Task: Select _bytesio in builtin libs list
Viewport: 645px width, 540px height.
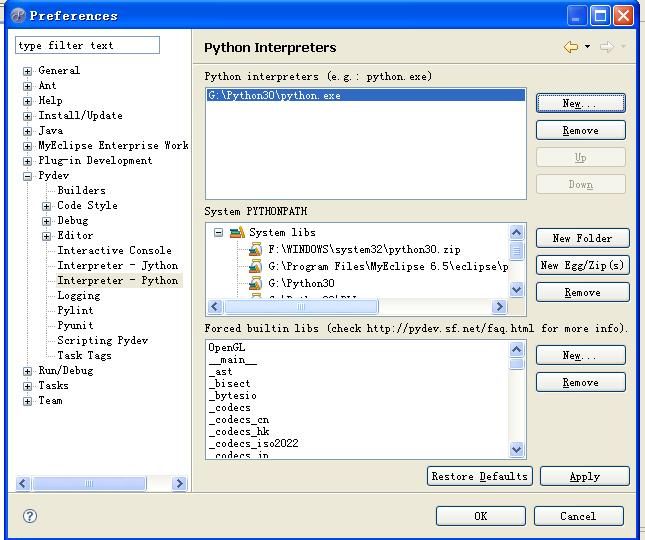Action: pyautogui.click(x=232, y=395)
